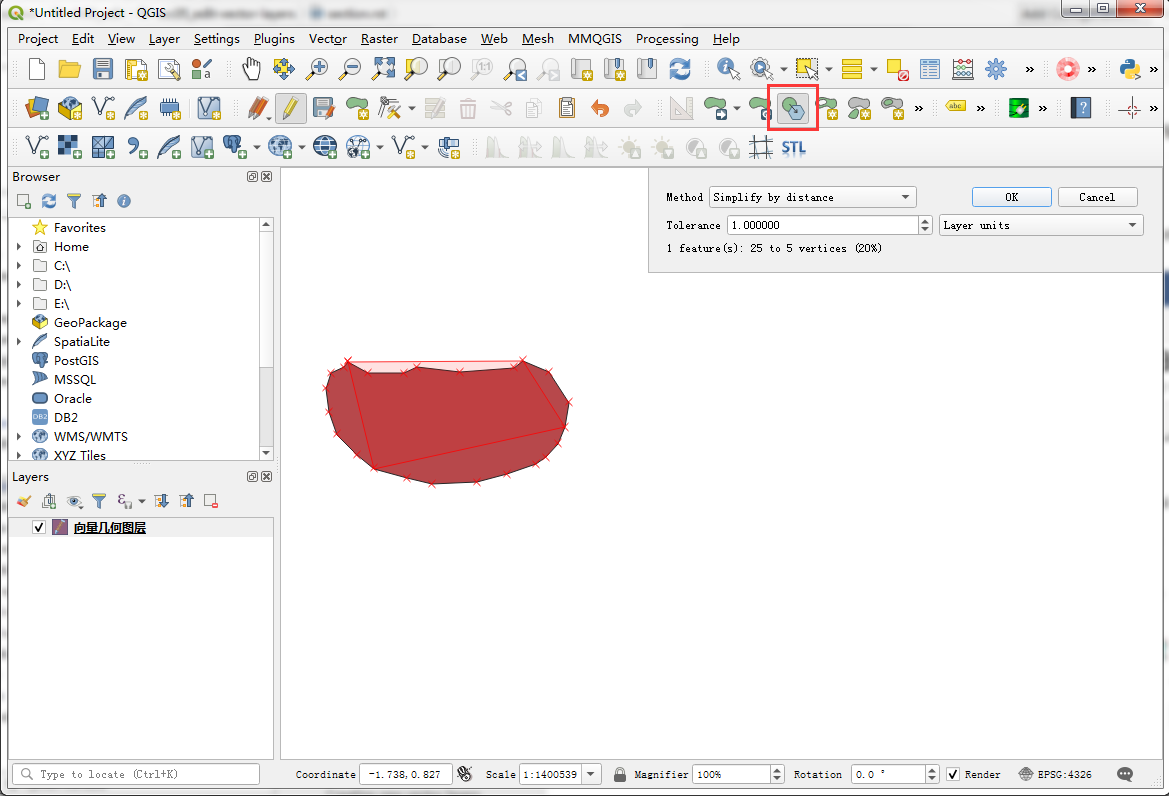Screen dimensions: 1169x796
Task: Open the Help question mark icon
Action: [1081, 109]
